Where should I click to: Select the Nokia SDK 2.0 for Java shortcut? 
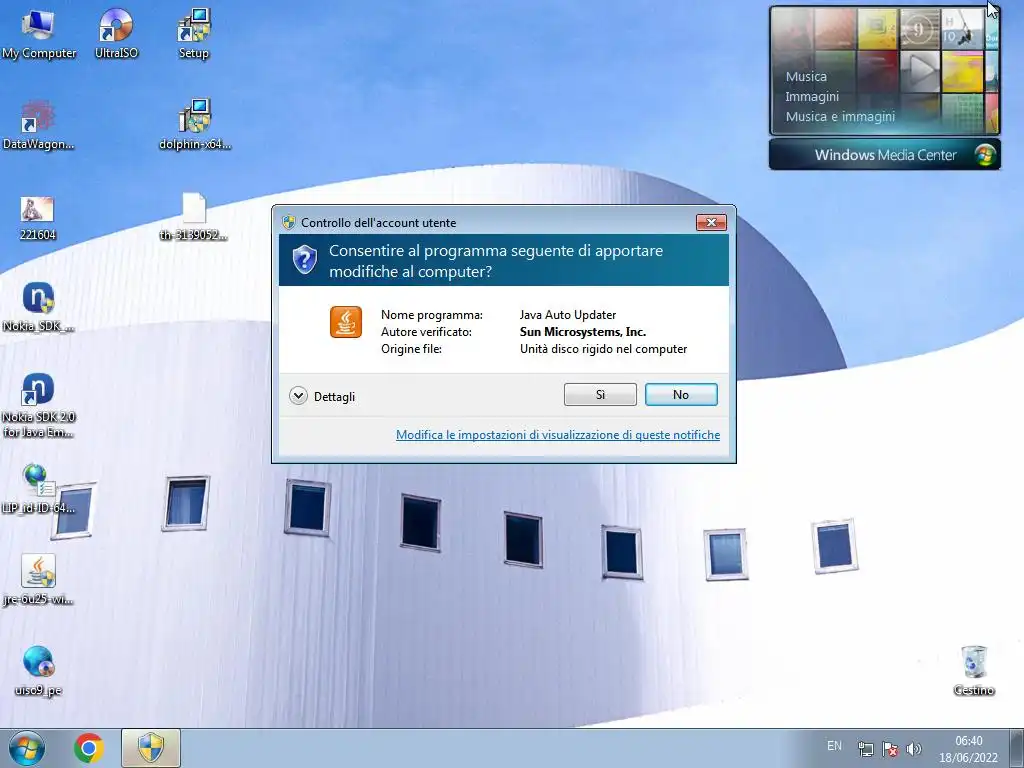pyautogui.click(x=38, y=405)
